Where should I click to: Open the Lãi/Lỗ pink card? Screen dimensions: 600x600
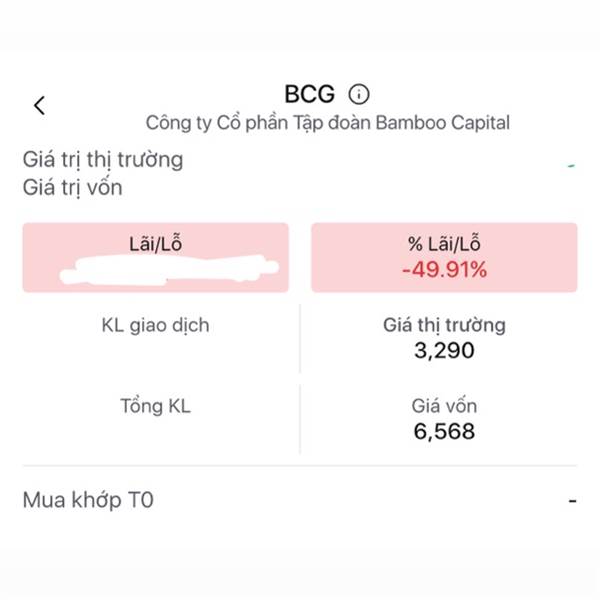[155, 258]
